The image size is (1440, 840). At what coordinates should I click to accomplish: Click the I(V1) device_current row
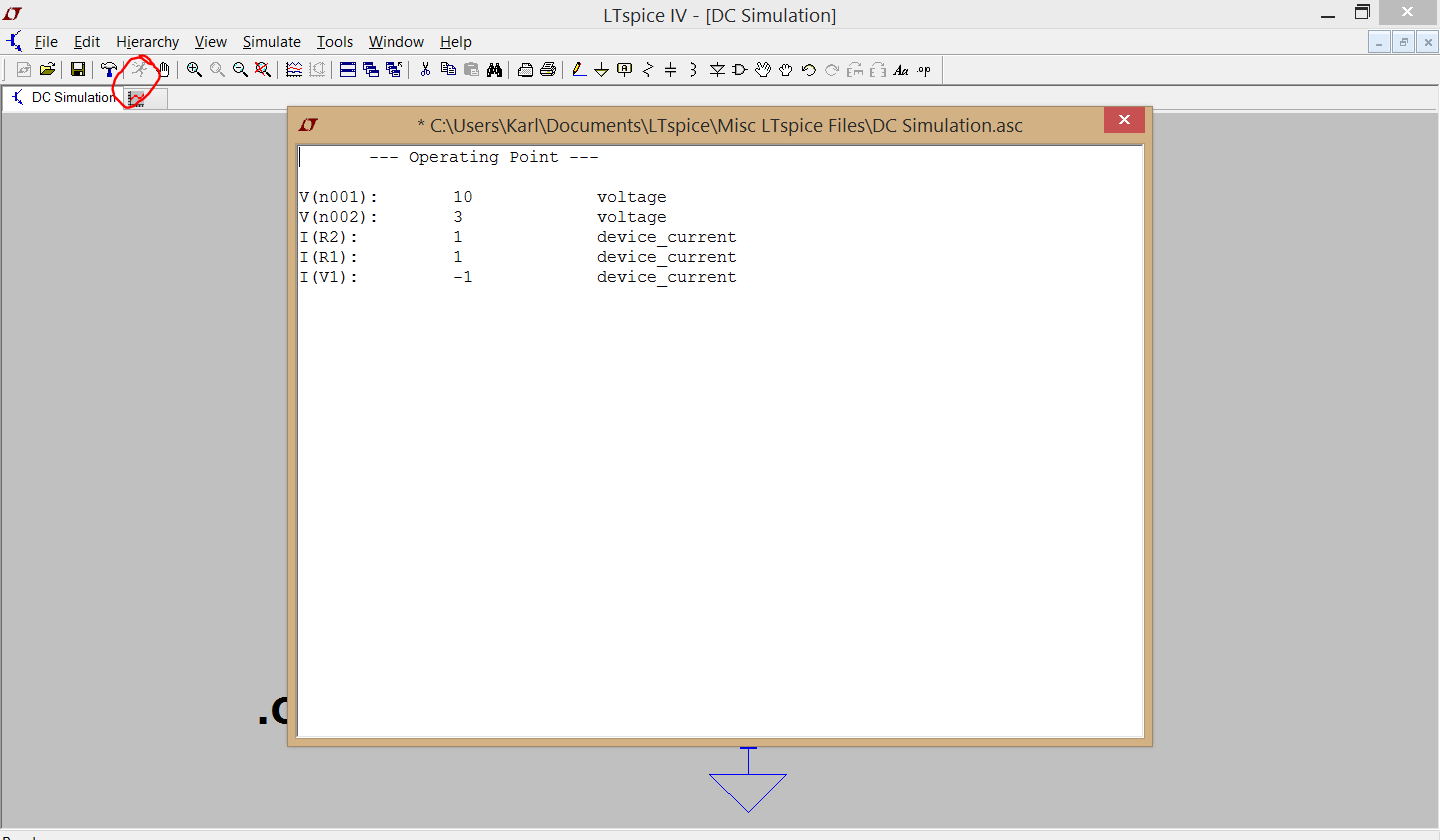click(518, 277)
